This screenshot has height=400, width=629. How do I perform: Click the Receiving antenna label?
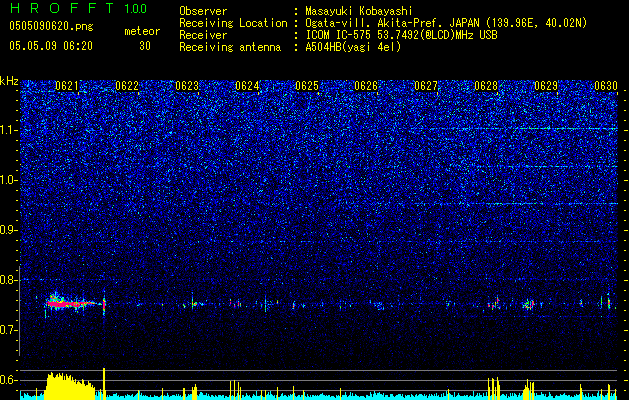coord(230,47)
